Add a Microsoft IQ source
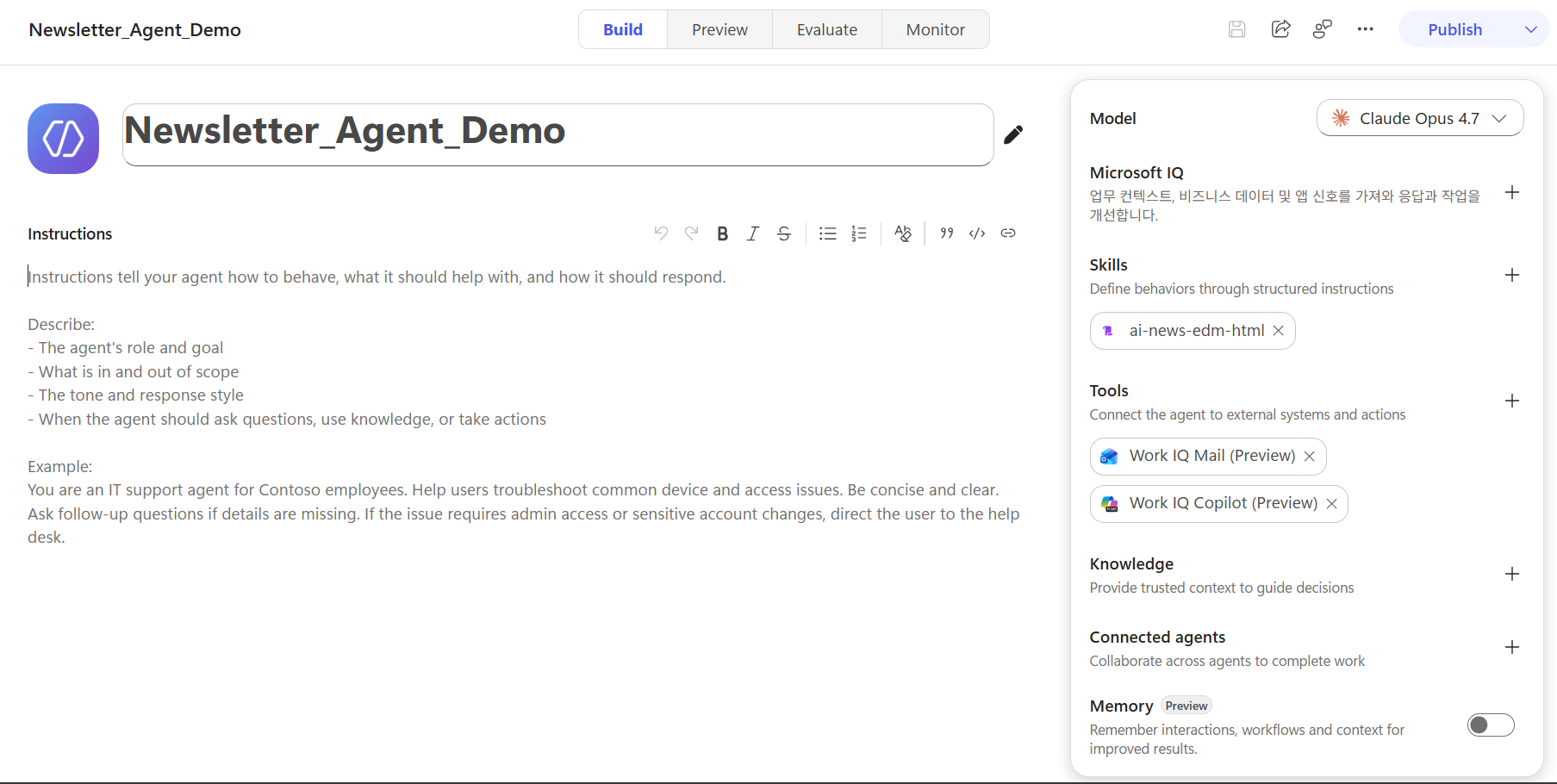Screen dimensions: 1557x784 [x=1512, y=192]
